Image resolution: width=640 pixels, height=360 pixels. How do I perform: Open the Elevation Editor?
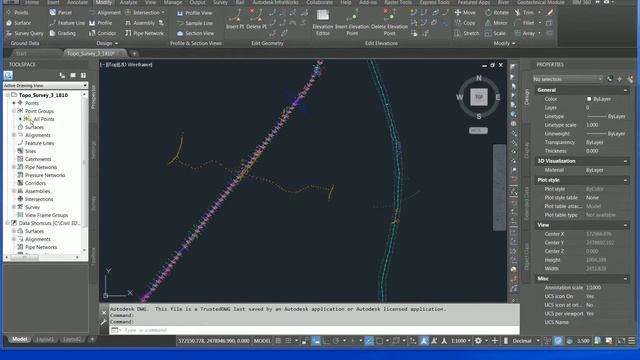pyautogui.click(x=322, y=23)
